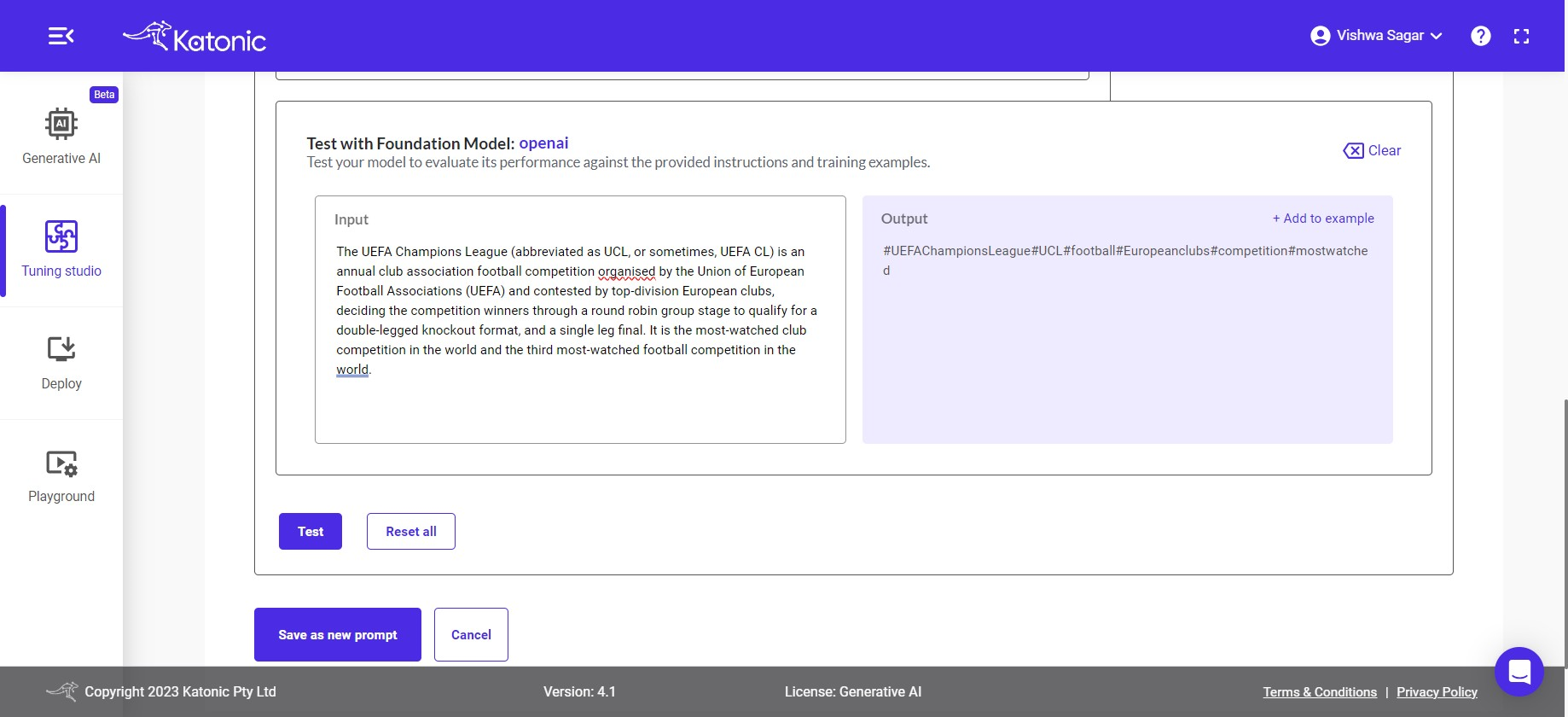Click the Cancel button
1568x717 pixels.
(471, 634)
